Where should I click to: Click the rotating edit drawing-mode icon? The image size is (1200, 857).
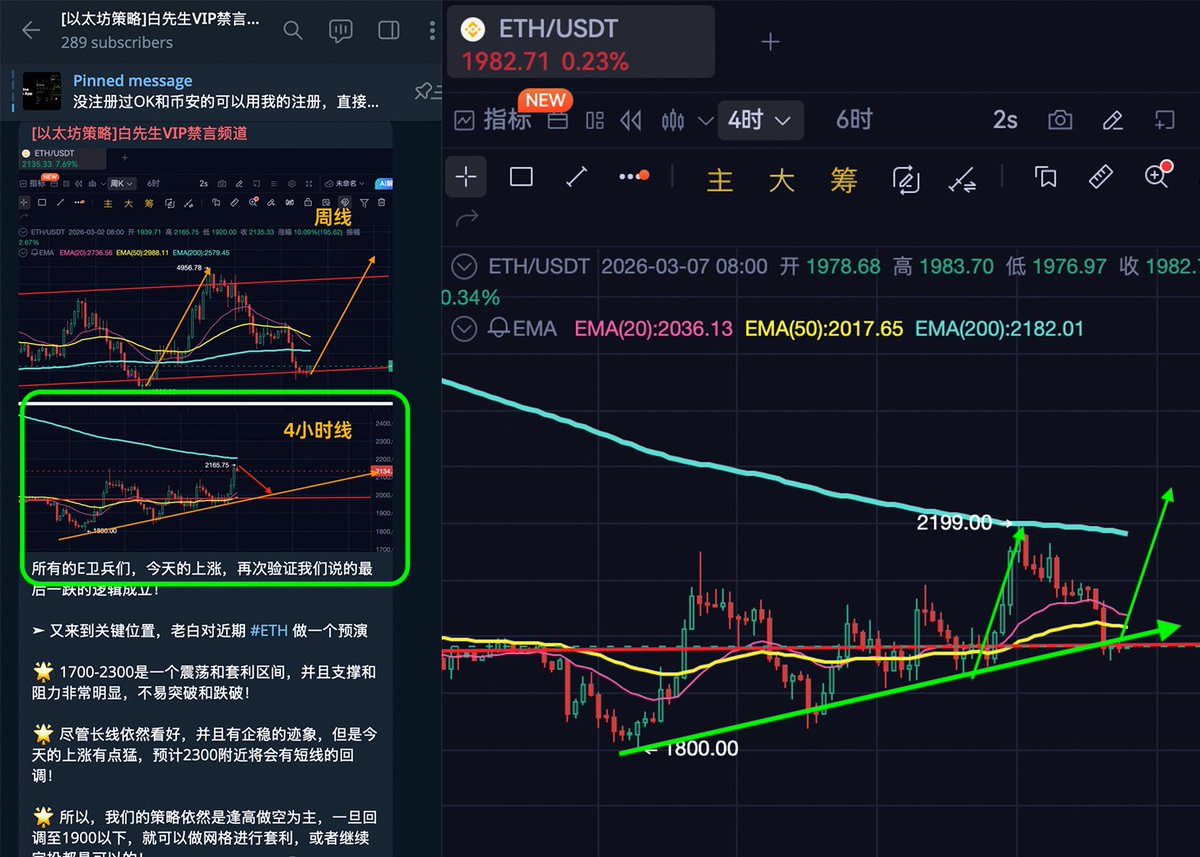[906, 179]
